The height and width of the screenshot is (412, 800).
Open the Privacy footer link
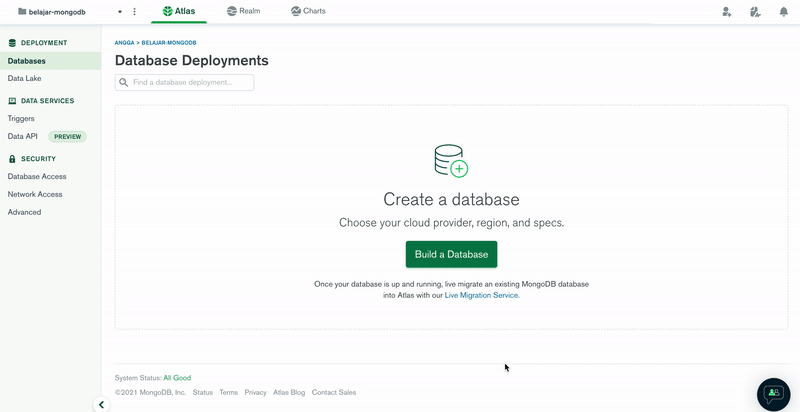256,393
